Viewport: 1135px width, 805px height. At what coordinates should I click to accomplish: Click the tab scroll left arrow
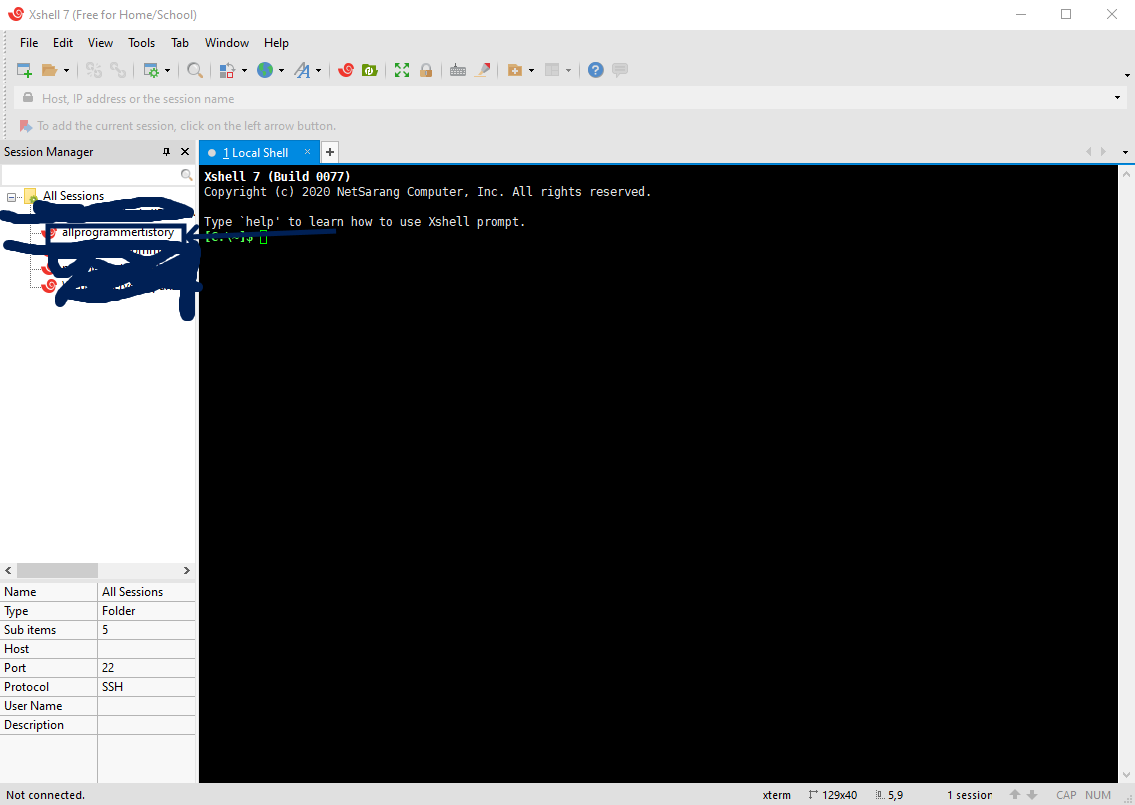point(1088,152)
